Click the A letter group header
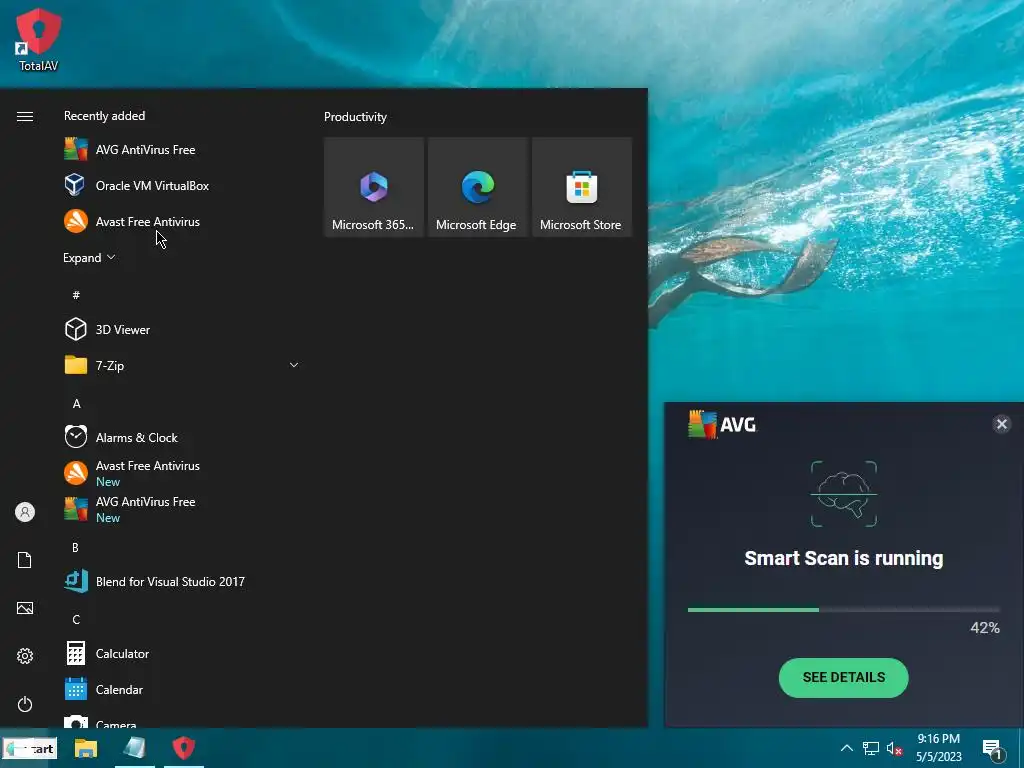 pos(76,404)
